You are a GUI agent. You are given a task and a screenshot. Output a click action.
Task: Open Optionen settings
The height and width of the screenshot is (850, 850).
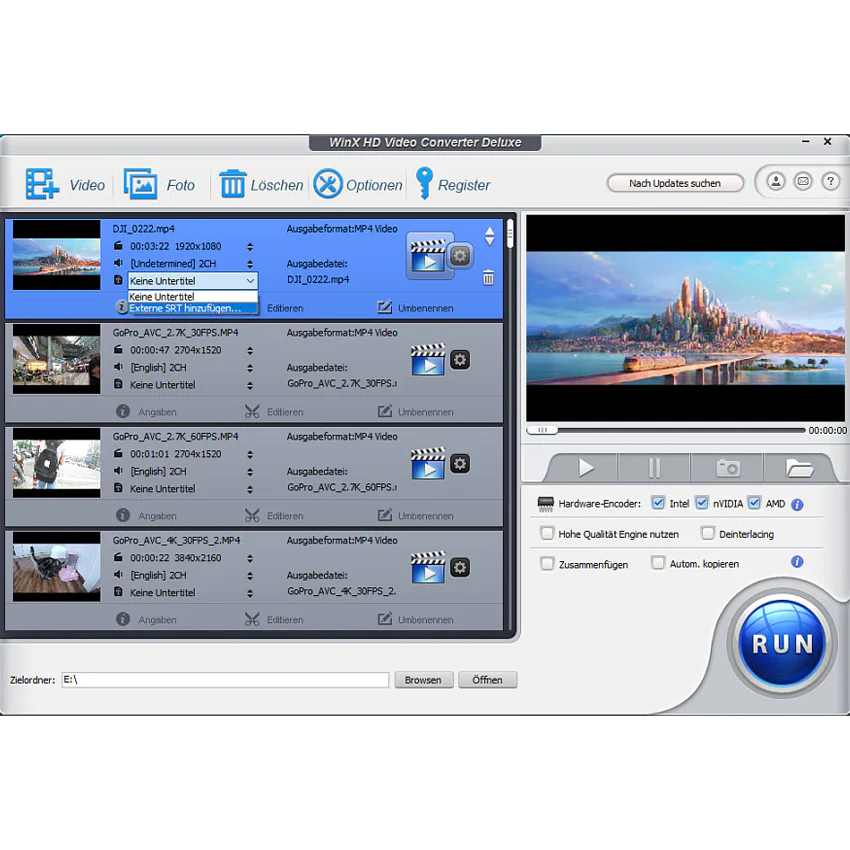coord(327,184)
